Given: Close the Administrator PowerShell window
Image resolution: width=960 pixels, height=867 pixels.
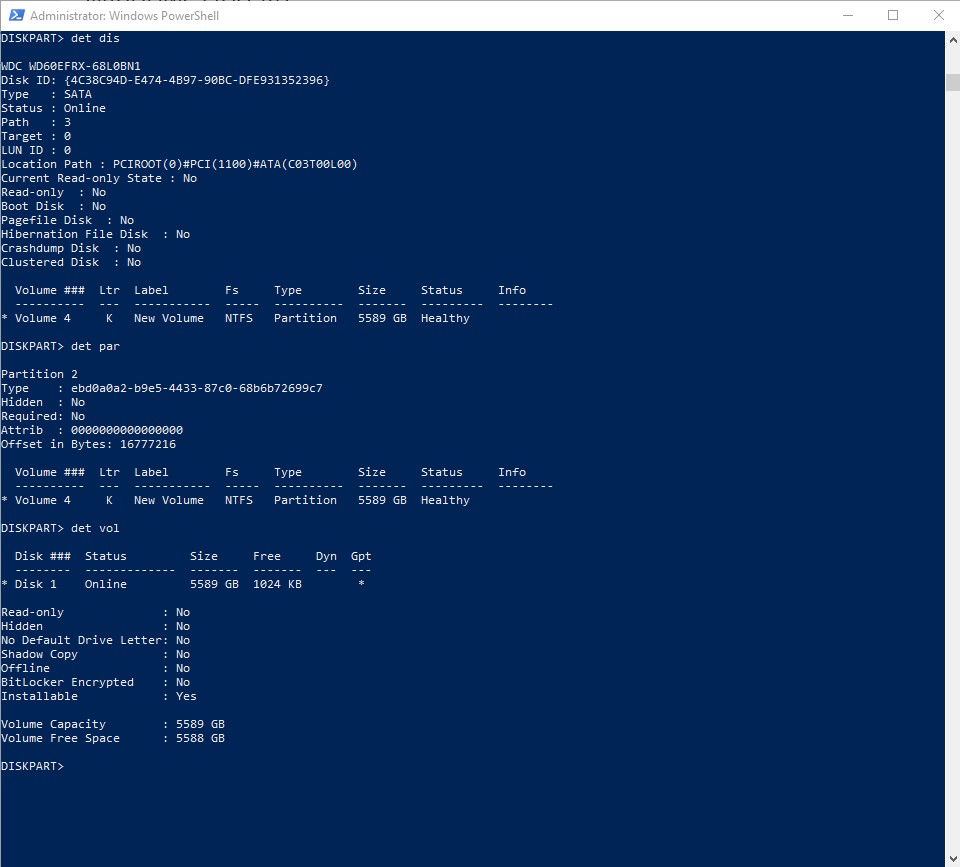Looking at the screenshot, I should coord(938,15).
